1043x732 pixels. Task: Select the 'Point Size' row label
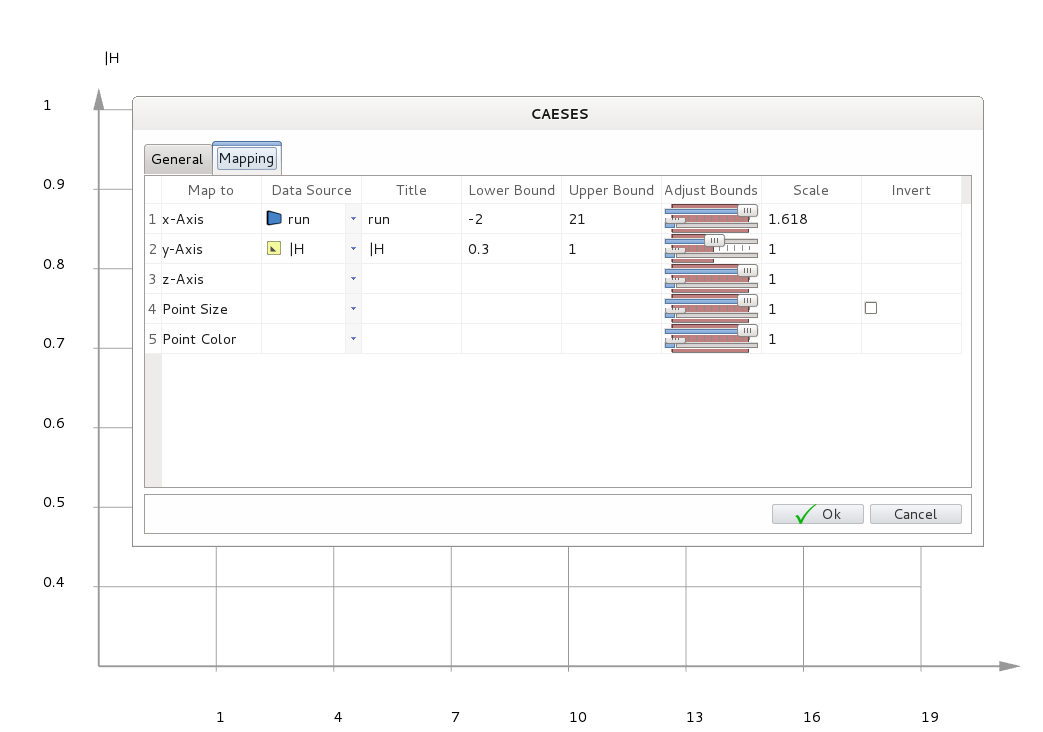(x=195, y=309)
